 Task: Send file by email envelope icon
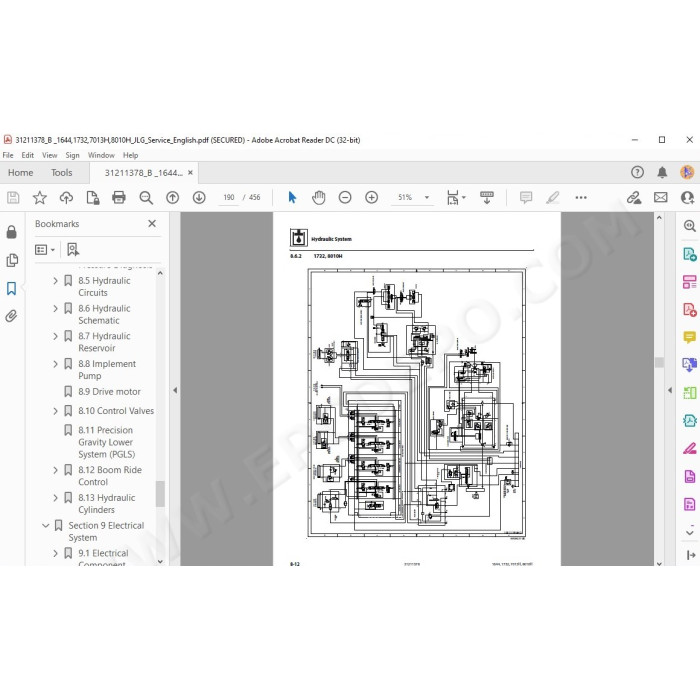(x=661, y=197)
